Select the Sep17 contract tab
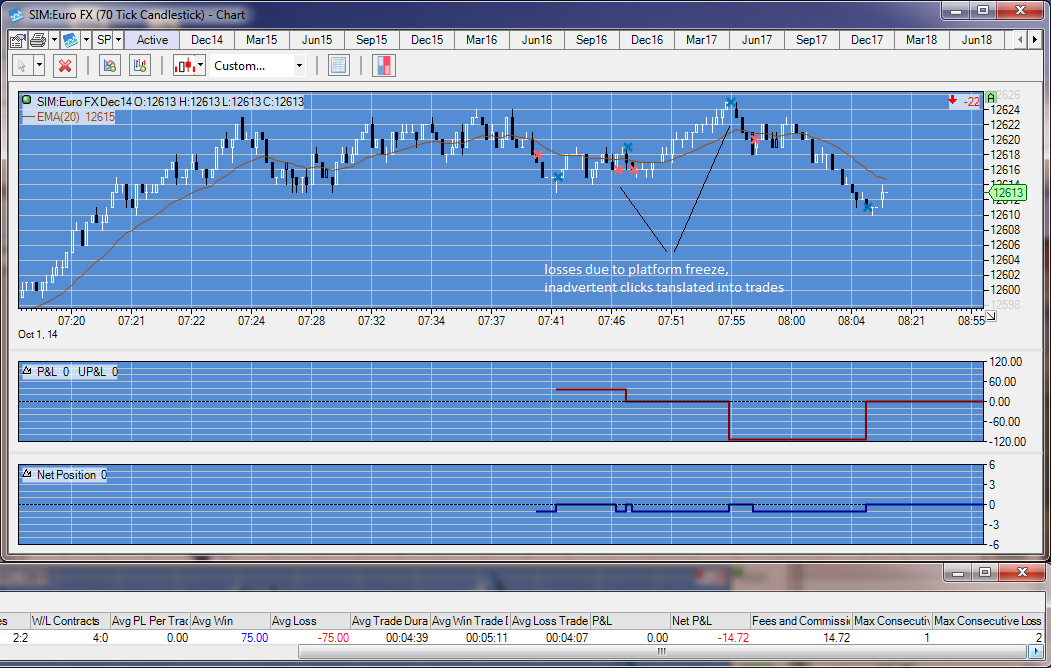Viewport: 1051px width, 668px height. (x=811, y=40)
